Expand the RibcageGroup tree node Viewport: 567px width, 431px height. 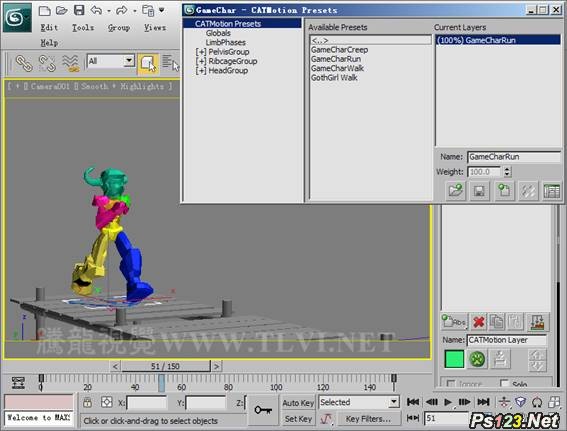click(201, 61)
